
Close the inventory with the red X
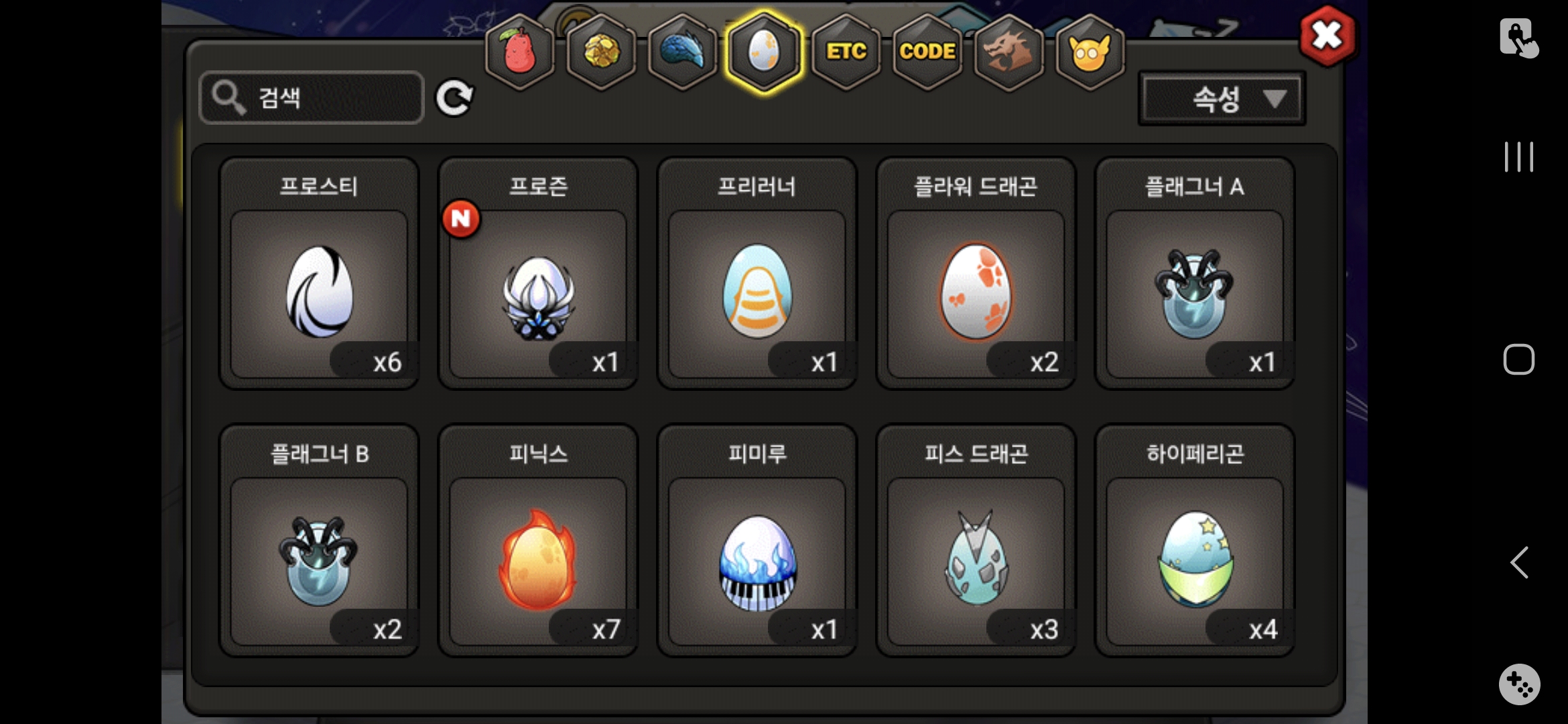click(1327, 36)
